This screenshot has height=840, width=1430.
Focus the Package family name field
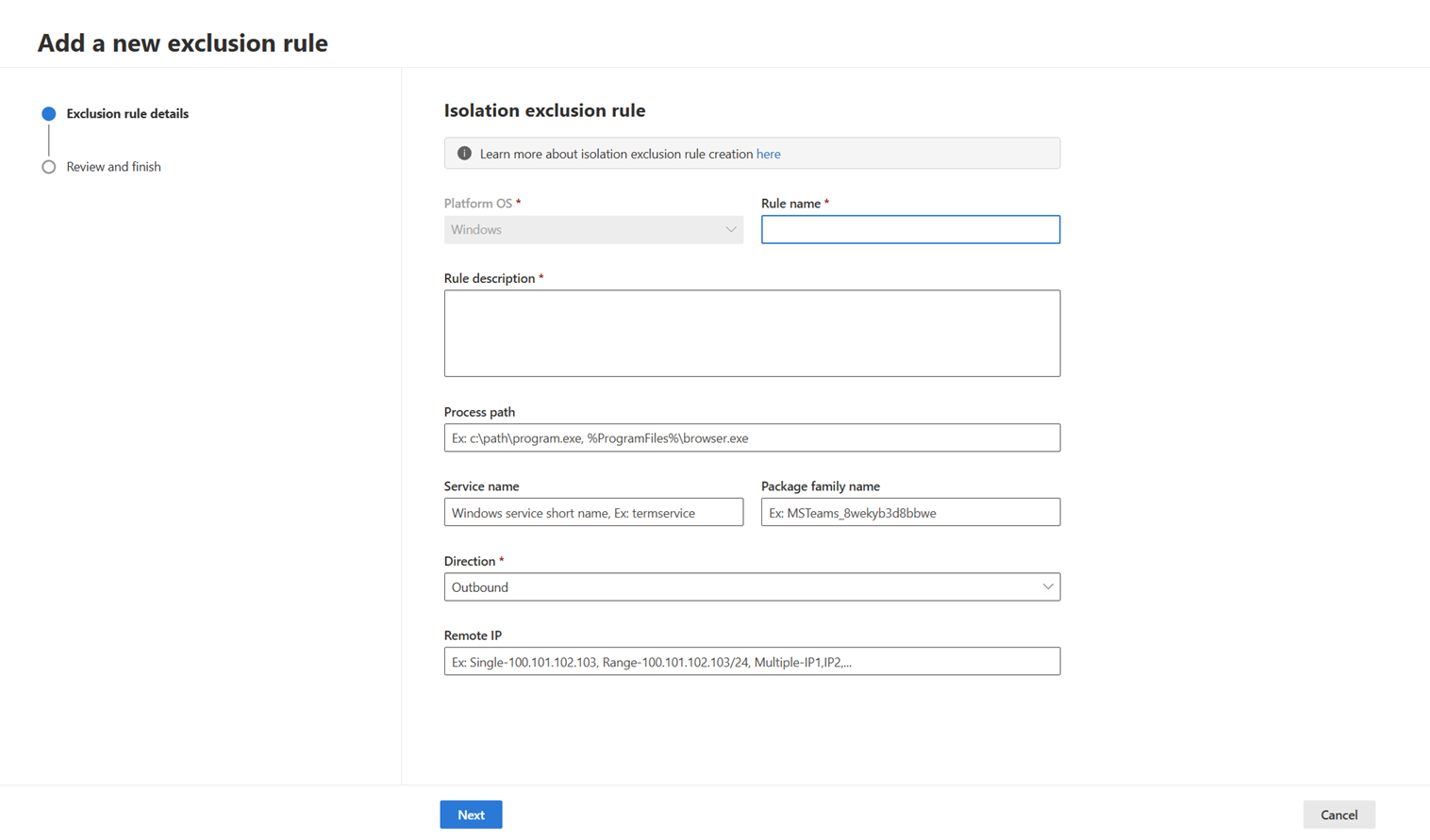(910, 513)
